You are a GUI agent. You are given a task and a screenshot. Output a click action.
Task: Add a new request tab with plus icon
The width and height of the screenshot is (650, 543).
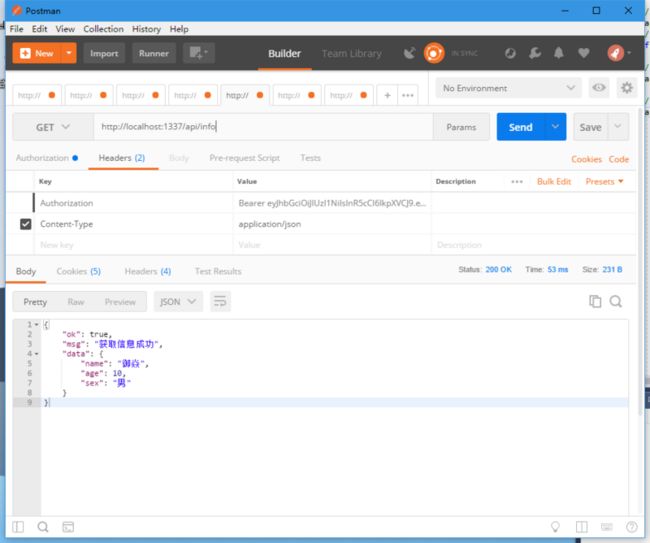pos(387,95)
